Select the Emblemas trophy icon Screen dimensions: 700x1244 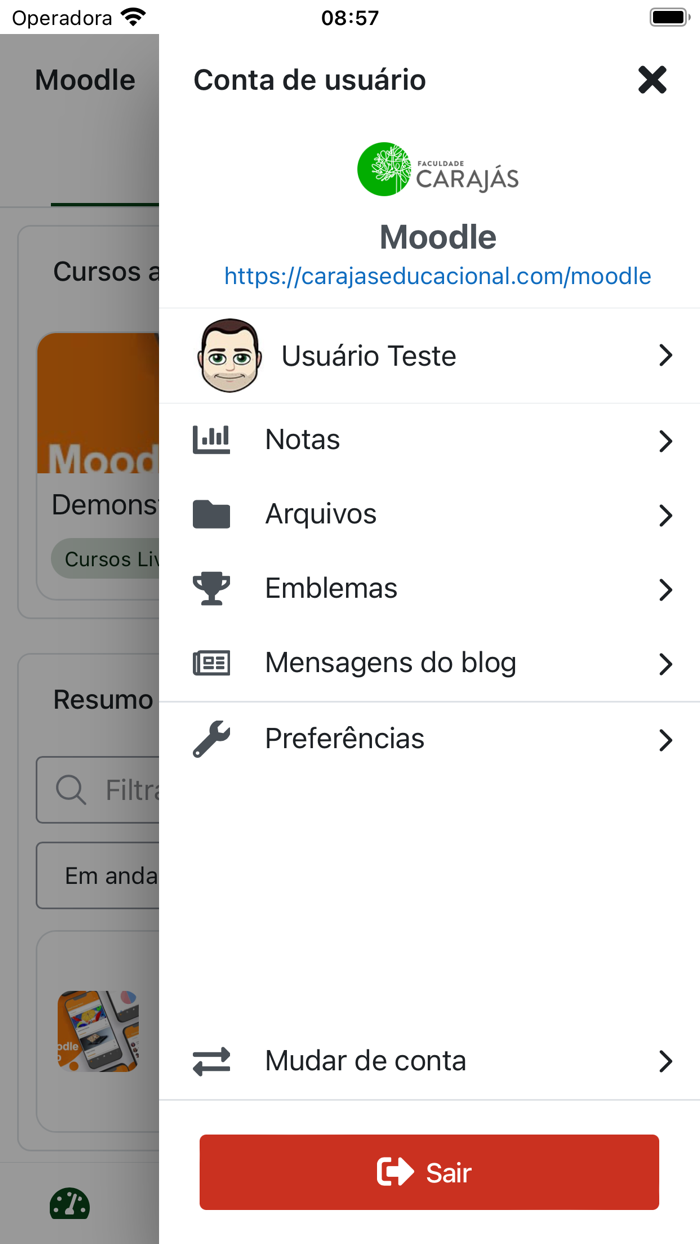(x=212, y=588)
